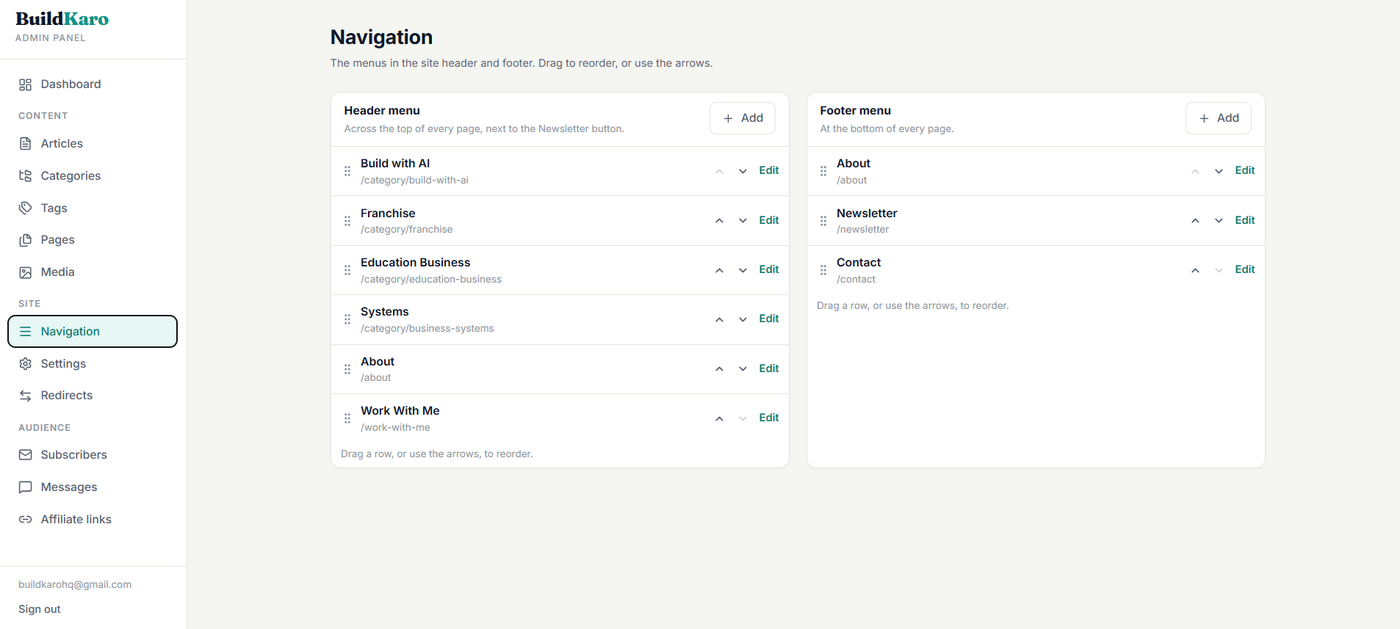This screenshot has height=629, width=1400.
Task: Open Subscribers page
Action: [92, 455]
